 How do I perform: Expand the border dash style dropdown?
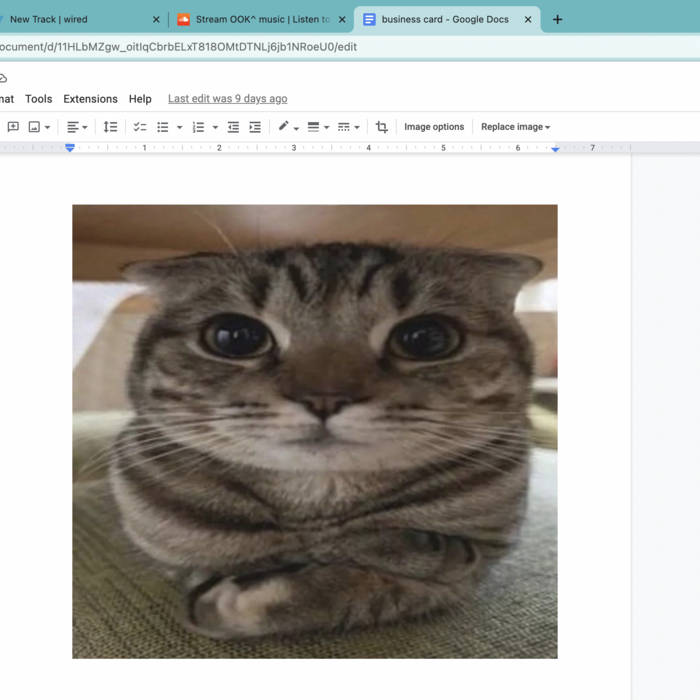click(348, 127)
